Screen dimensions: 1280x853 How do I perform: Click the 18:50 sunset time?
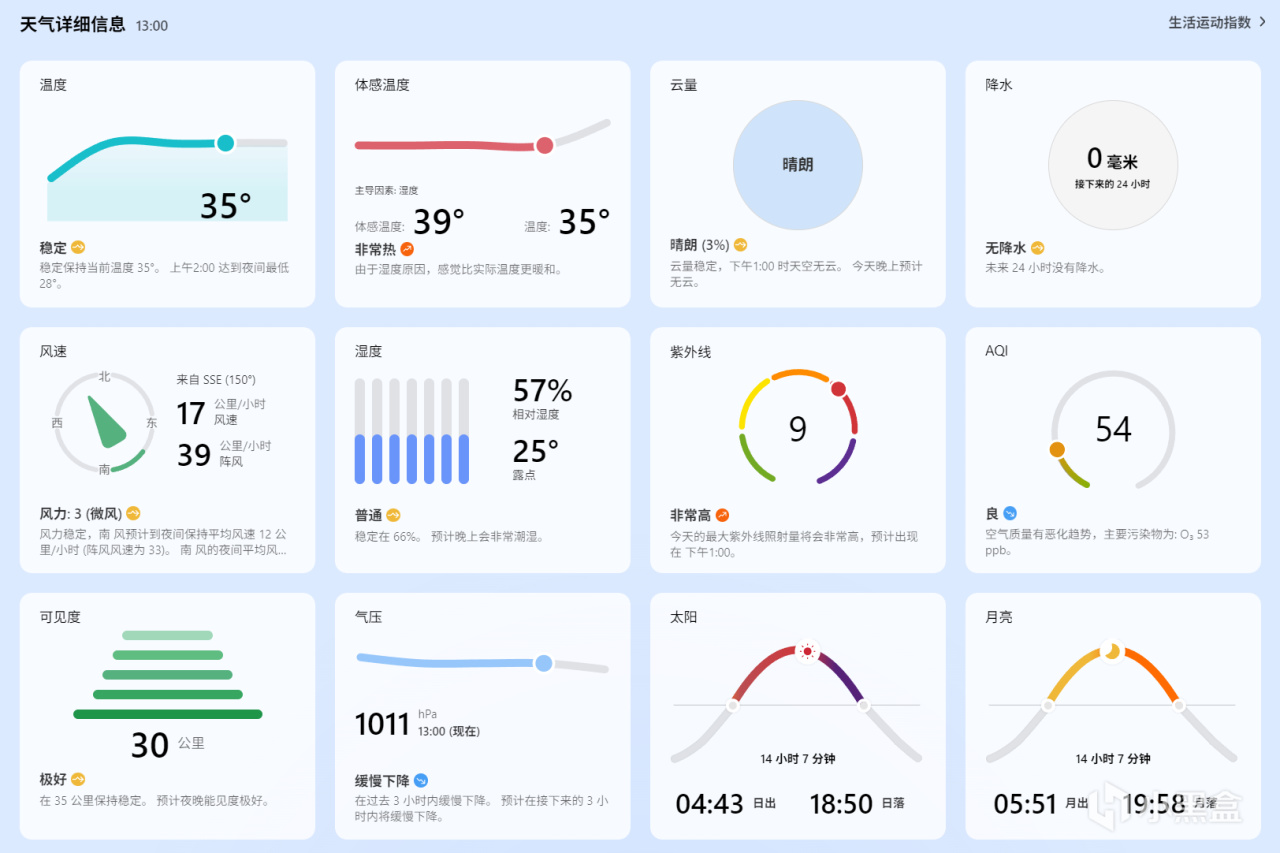point(840,803)
